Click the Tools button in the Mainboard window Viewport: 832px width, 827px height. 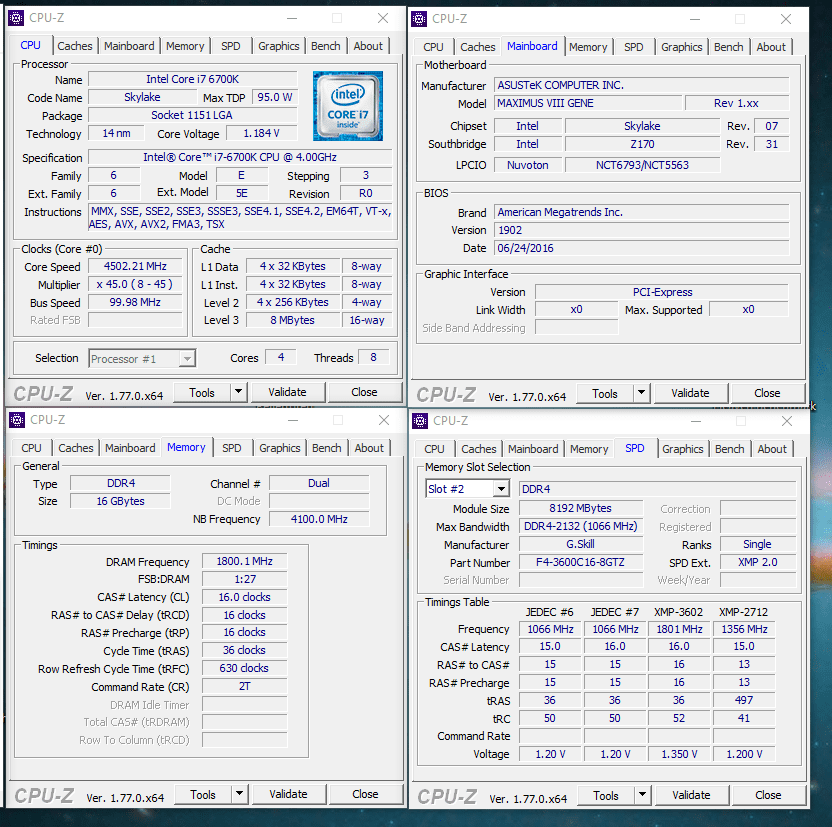pyautogui.click(x=605, y=394)
